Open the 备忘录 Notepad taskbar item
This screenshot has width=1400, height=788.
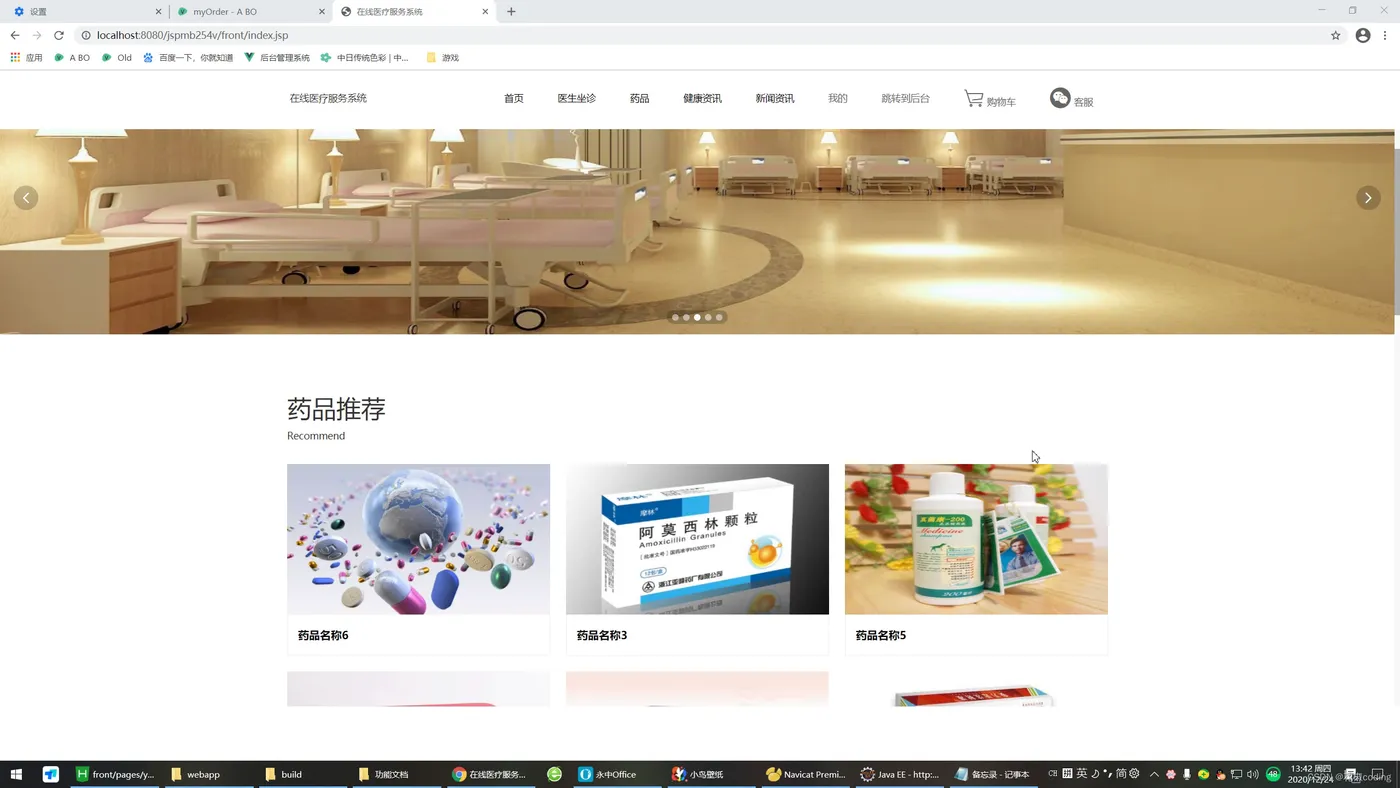992,774
